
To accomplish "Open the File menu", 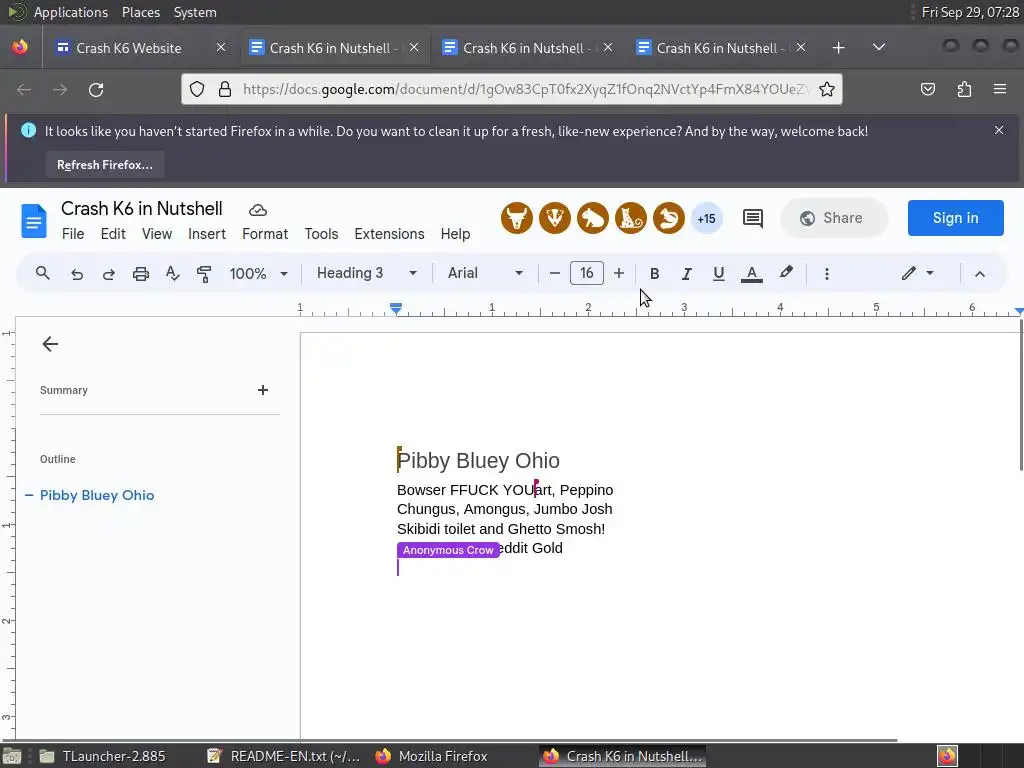I will coord(73,234).
